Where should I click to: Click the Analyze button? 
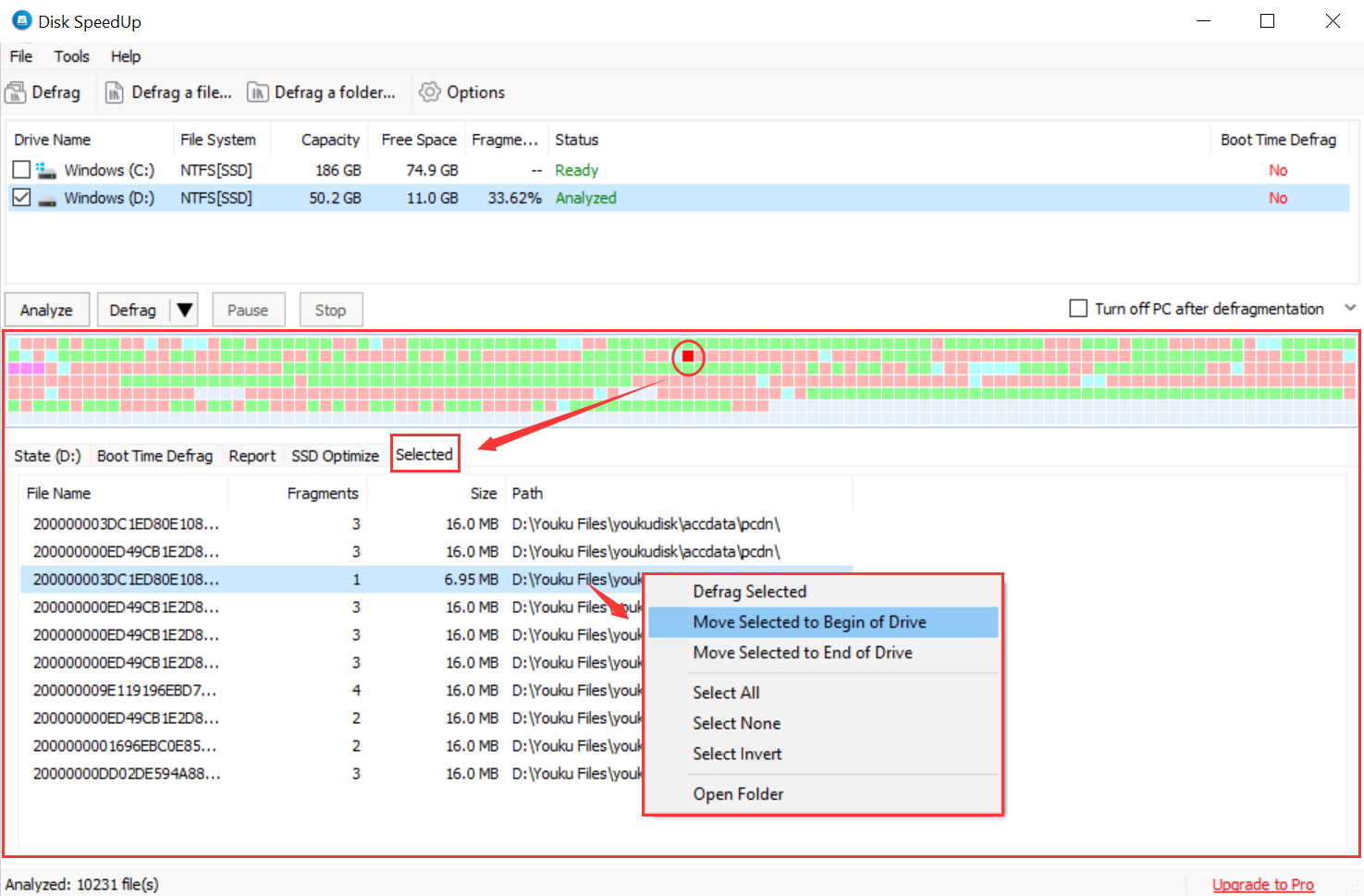[x=46, y=309]
